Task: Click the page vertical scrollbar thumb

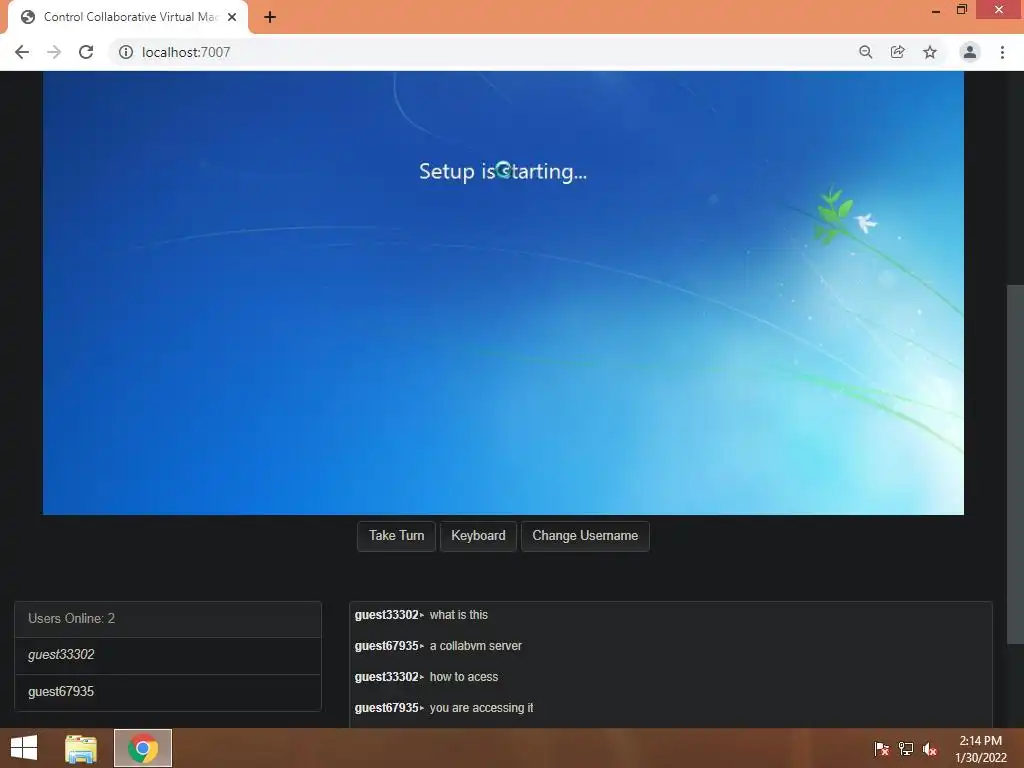Action: pyautogui.click(x=1015, y=464)
